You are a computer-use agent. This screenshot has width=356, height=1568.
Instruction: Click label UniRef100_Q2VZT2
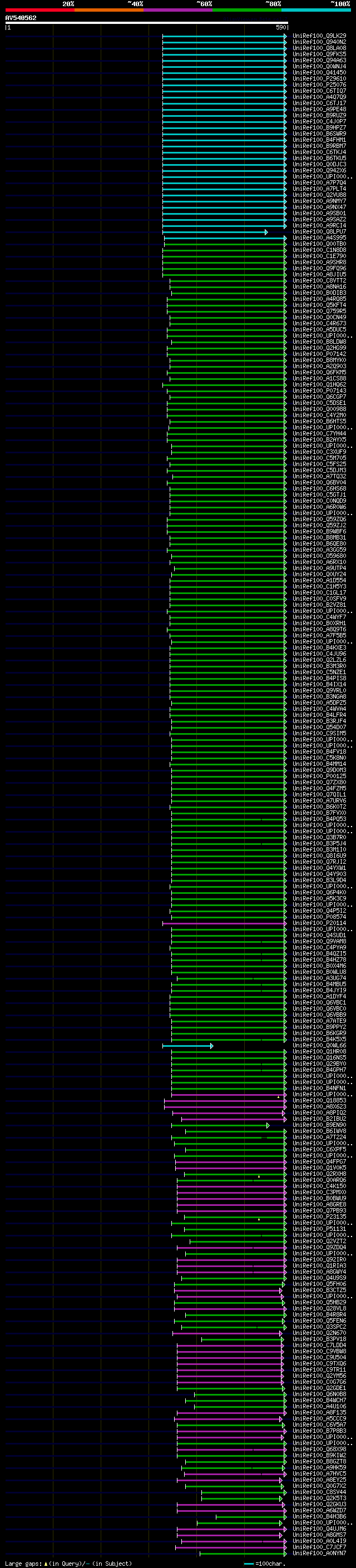pyautogui.click(x=319, y=1240)
